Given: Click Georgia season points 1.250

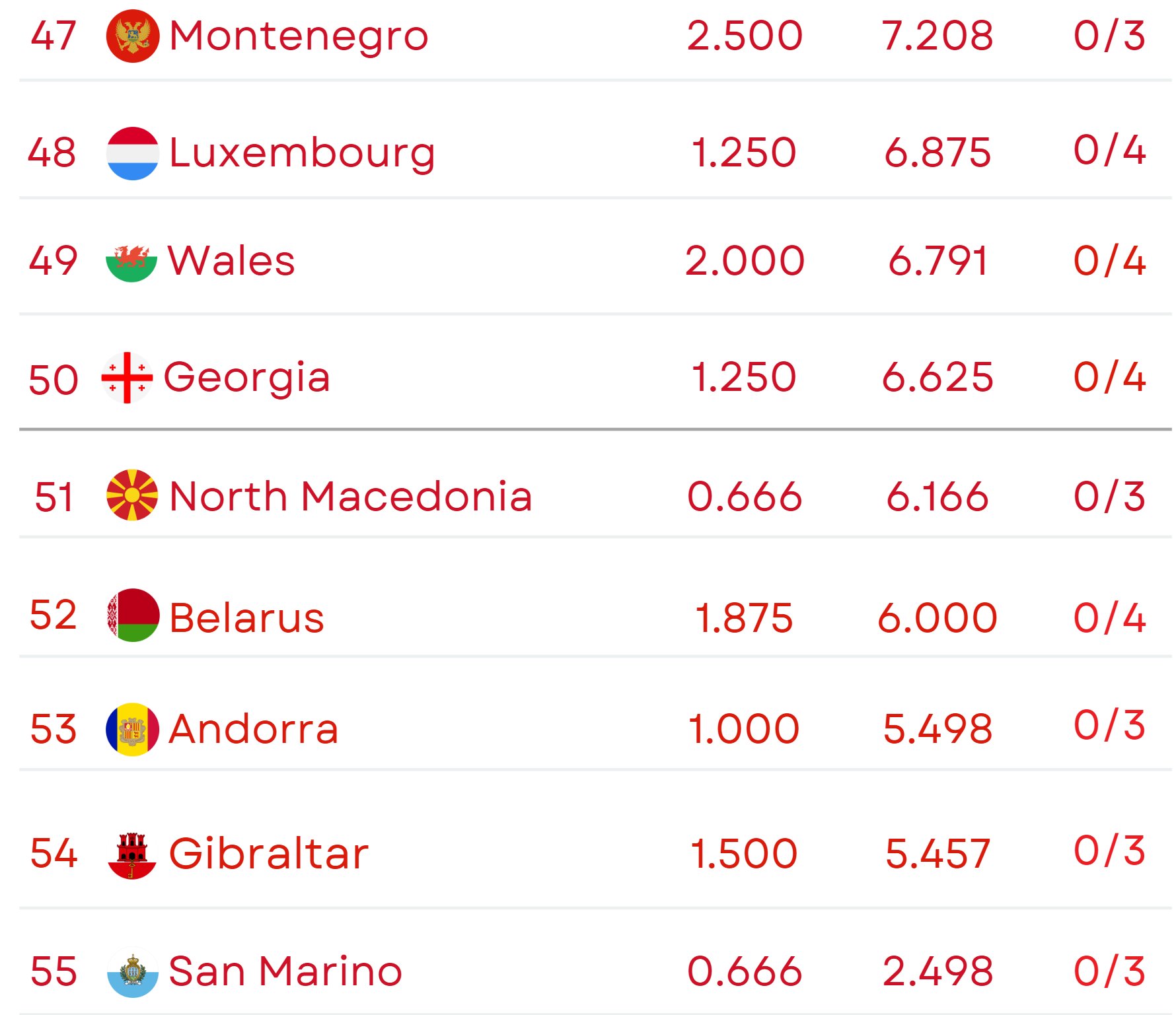Looking at the screenshot, I should [x=743, y=378].
